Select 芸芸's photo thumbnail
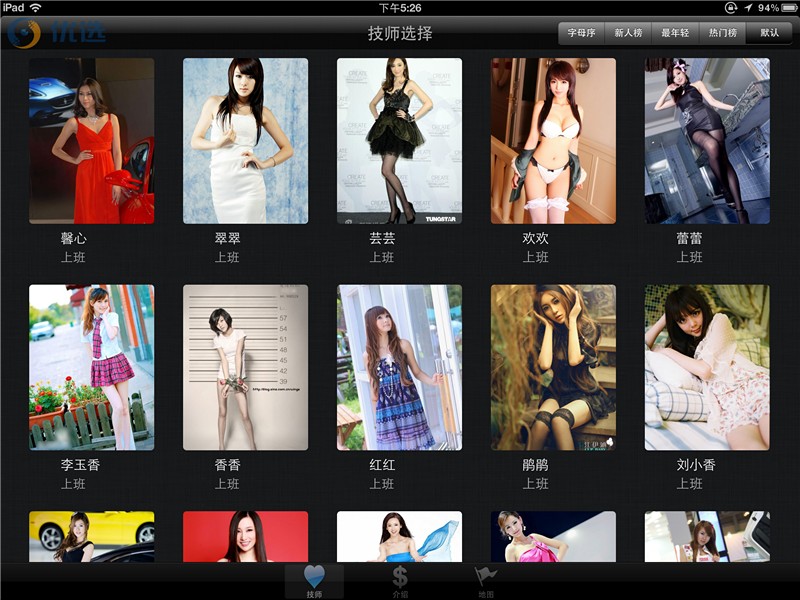Screen dimensions: 800x600 [399, 141]
